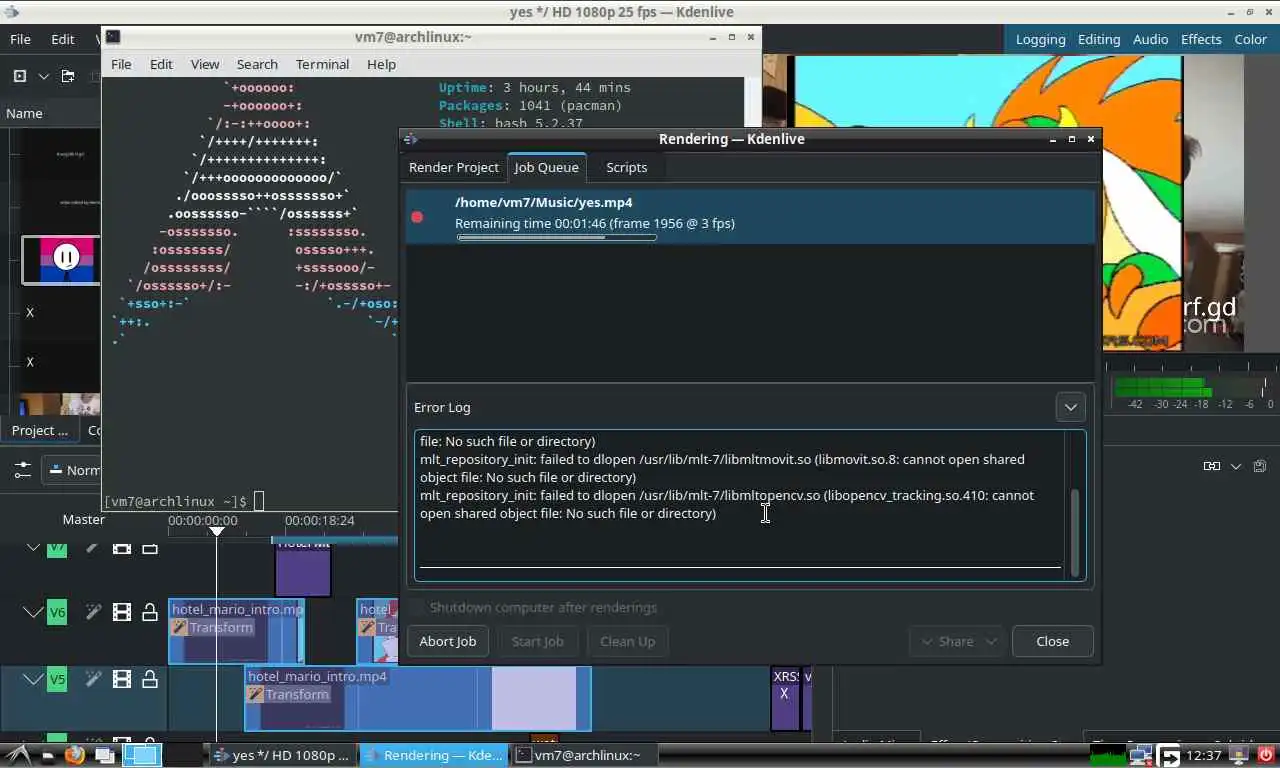Switch to the Logging workspace layout
The height and width of the screenshot is (768, 1280).
[1040, 39]
